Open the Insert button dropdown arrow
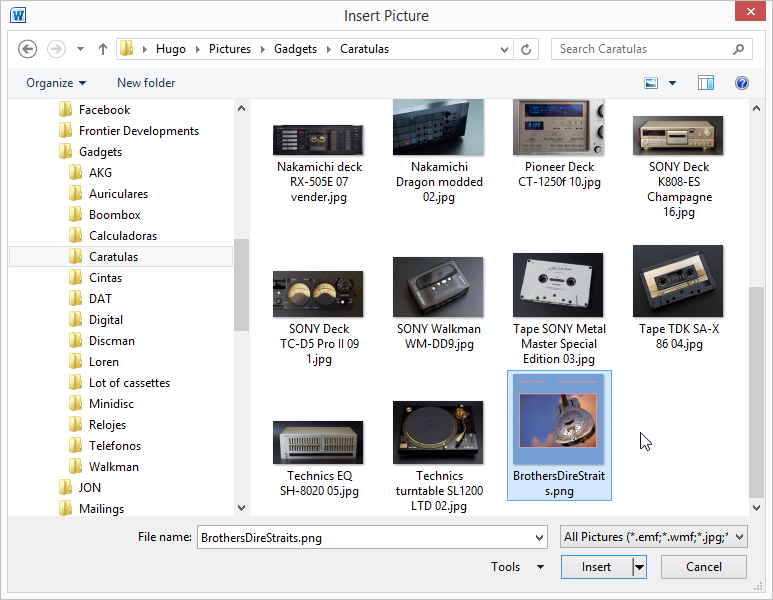The image size is (773, 600). pos(639,567)
